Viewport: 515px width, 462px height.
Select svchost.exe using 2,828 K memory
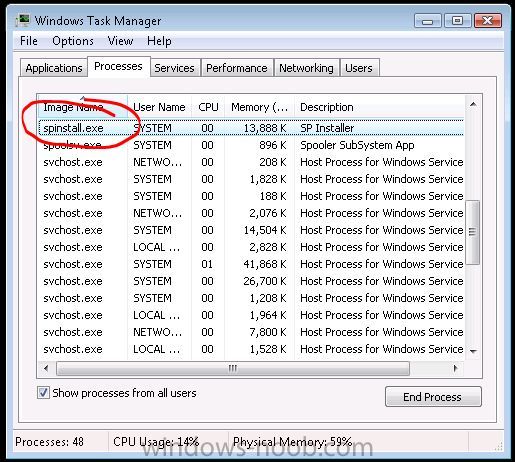251,247
